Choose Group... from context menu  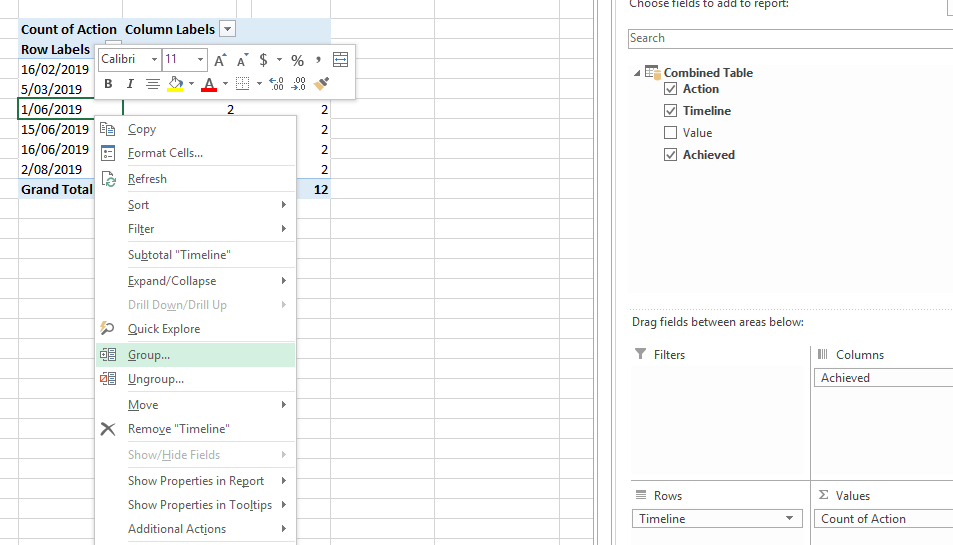click(196, 355)
